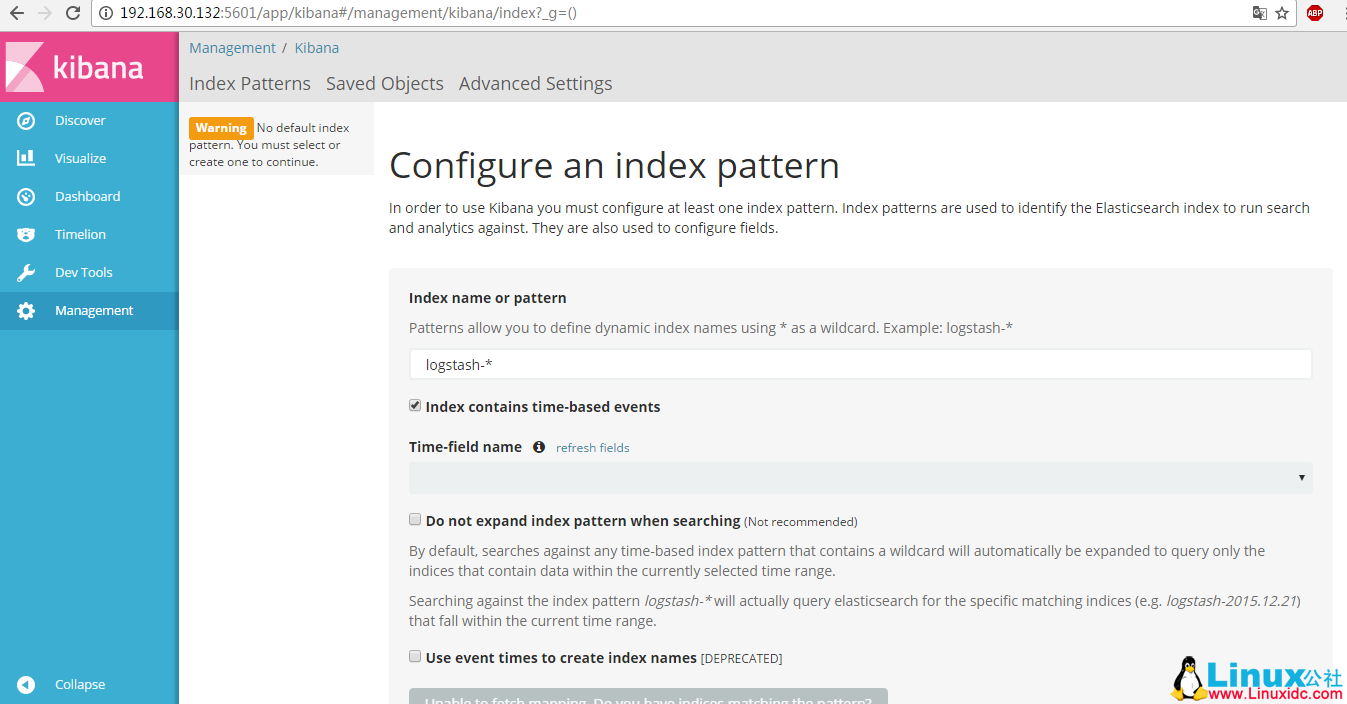Click Management breadcrumb link
Image resolution: width=1347 pixels, height=704 pixels.
[x=232, y=48]
